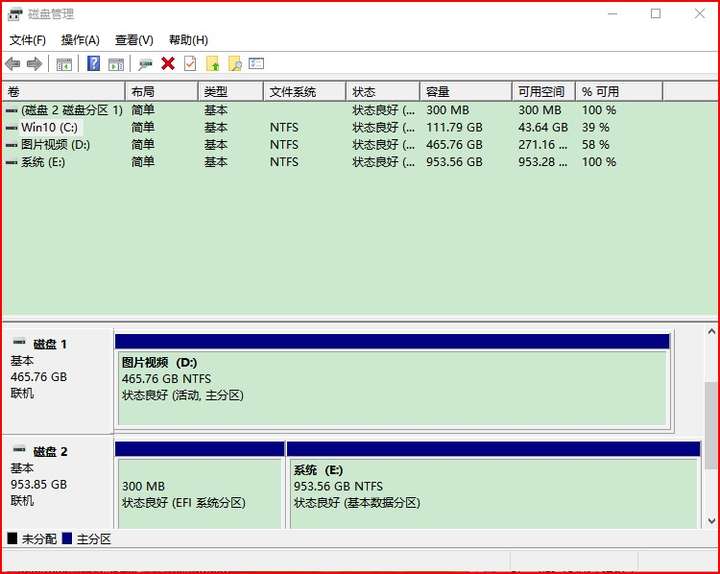Click the 39 % free cell
Image resolution: width=720 pixels, height=574 pixels.
coord(596,128)
